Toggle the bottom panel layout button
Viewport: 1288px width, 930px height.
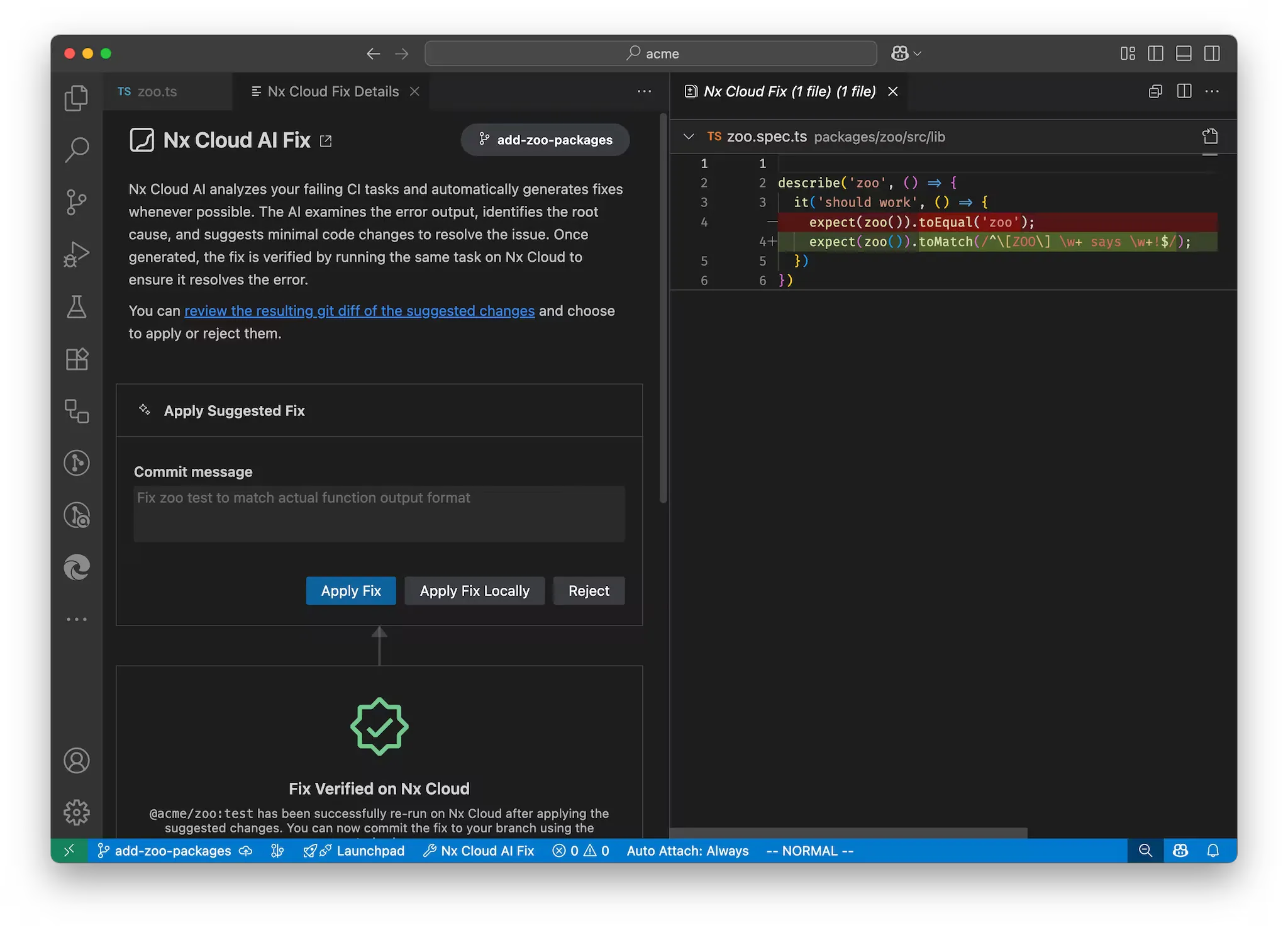(x=1184, y=53)
